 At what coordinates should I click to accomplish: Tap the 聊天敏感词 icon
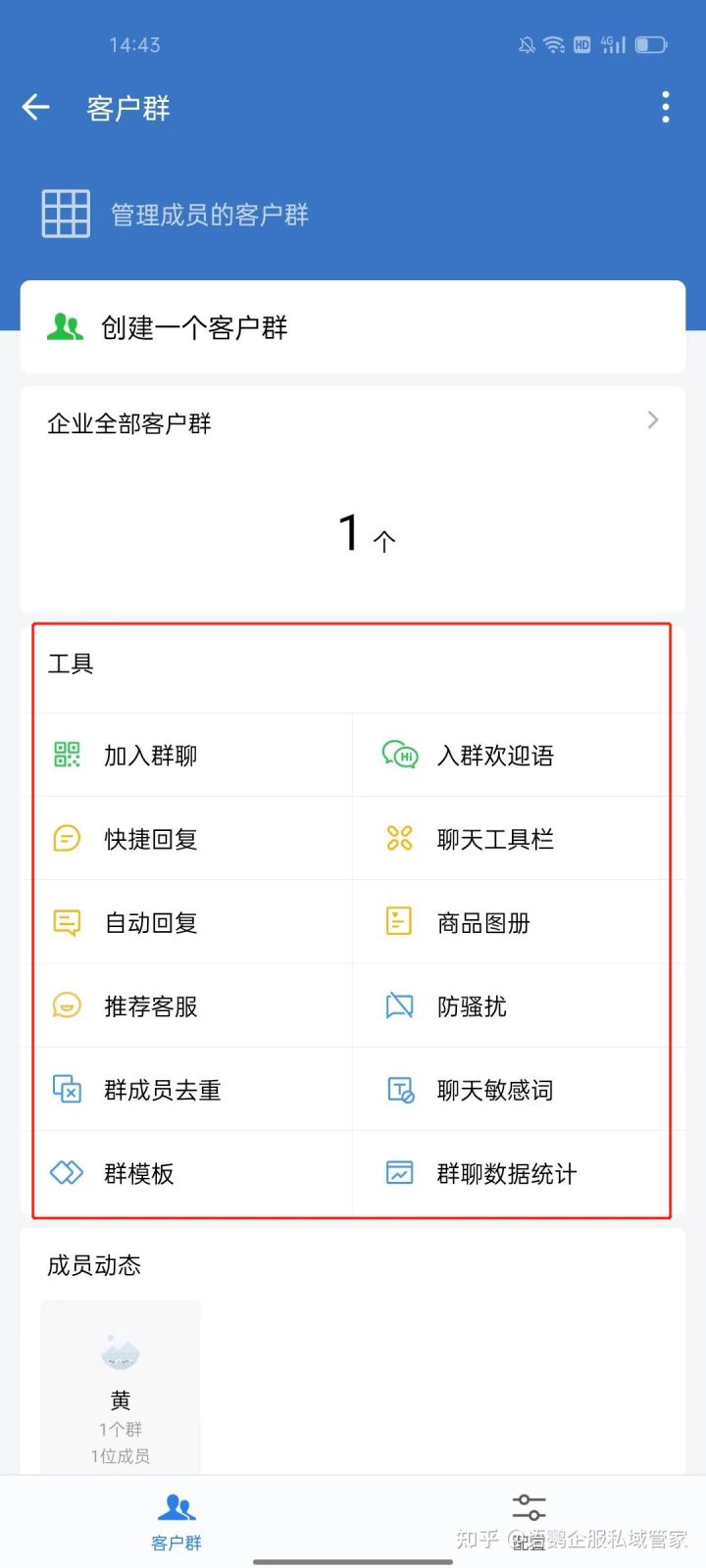click(x=399, y=1089)
